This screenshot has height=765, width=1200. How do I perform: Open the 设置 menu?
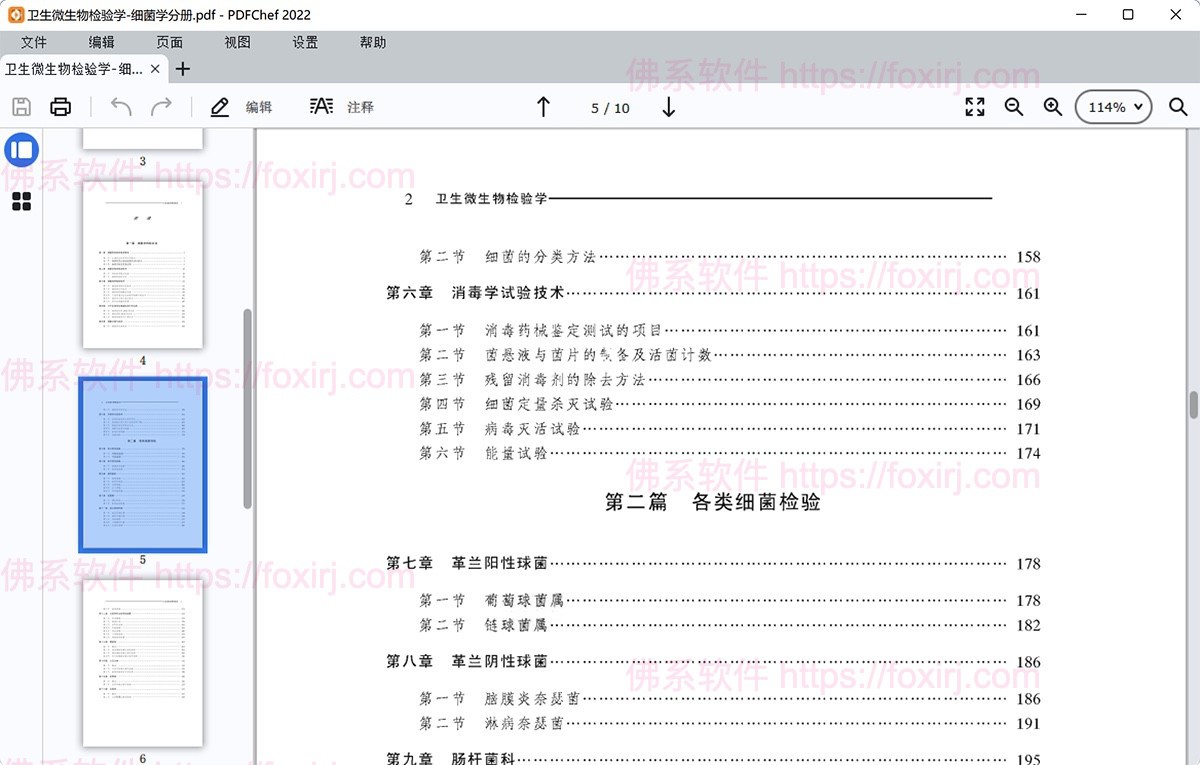pyautogui.click(x=304, y=42)
